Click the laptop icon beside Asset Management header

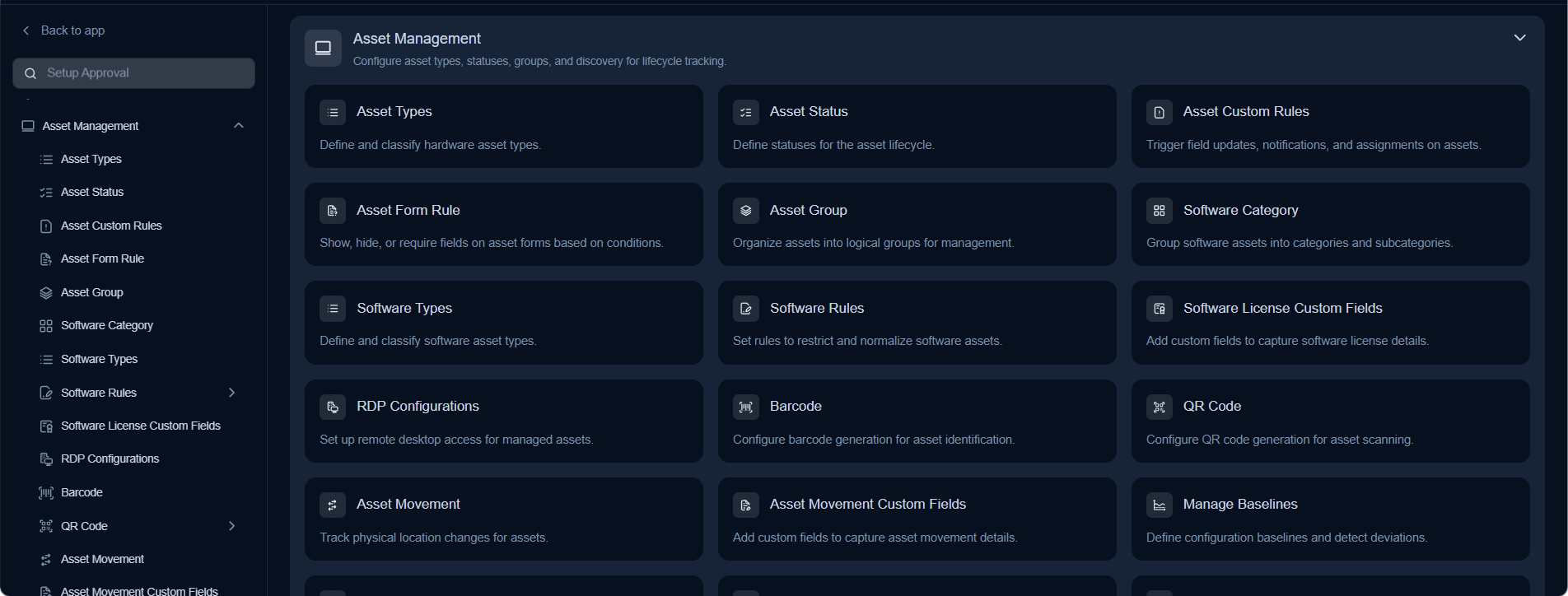tap(323, 48)
